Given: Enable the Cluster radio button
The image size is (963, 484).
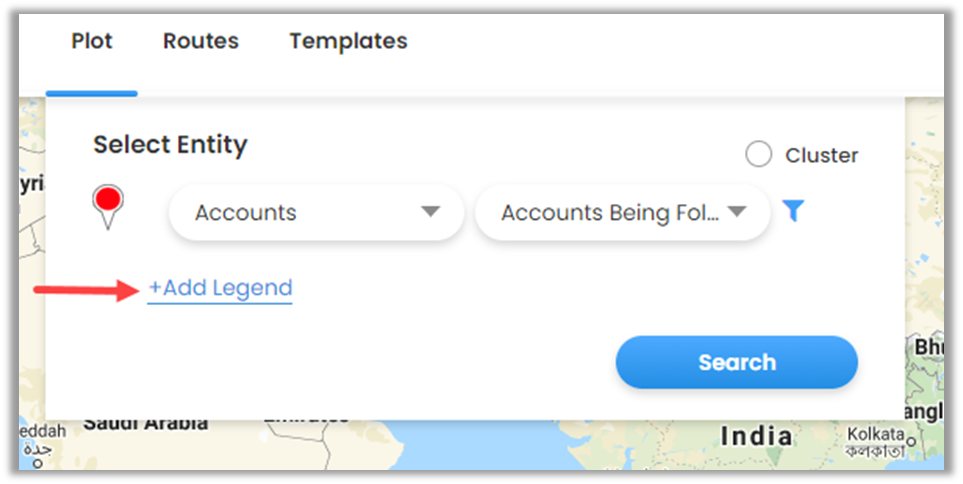Looking at the screenshot, I should click(759, 155).
